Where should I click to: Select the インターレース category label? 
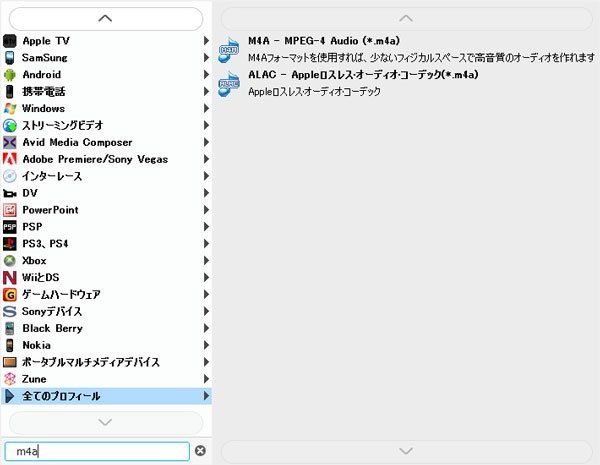52,176
